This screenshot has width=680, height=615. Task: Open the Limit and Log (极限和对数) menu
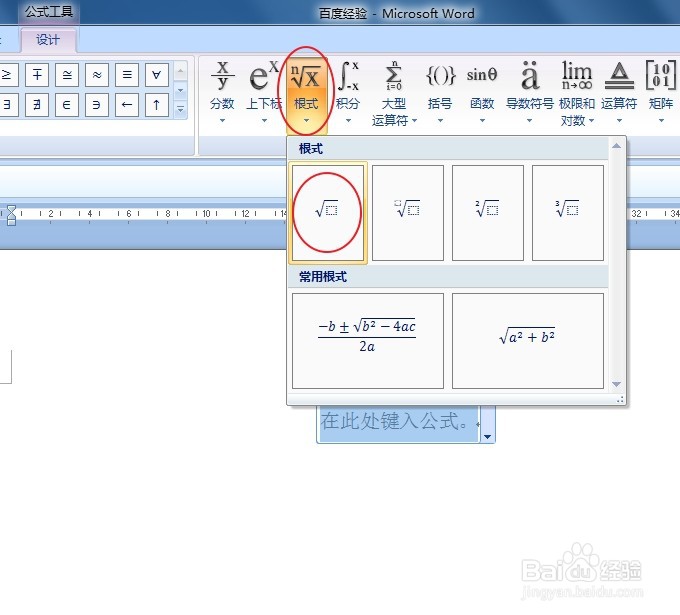coord(577,93)
